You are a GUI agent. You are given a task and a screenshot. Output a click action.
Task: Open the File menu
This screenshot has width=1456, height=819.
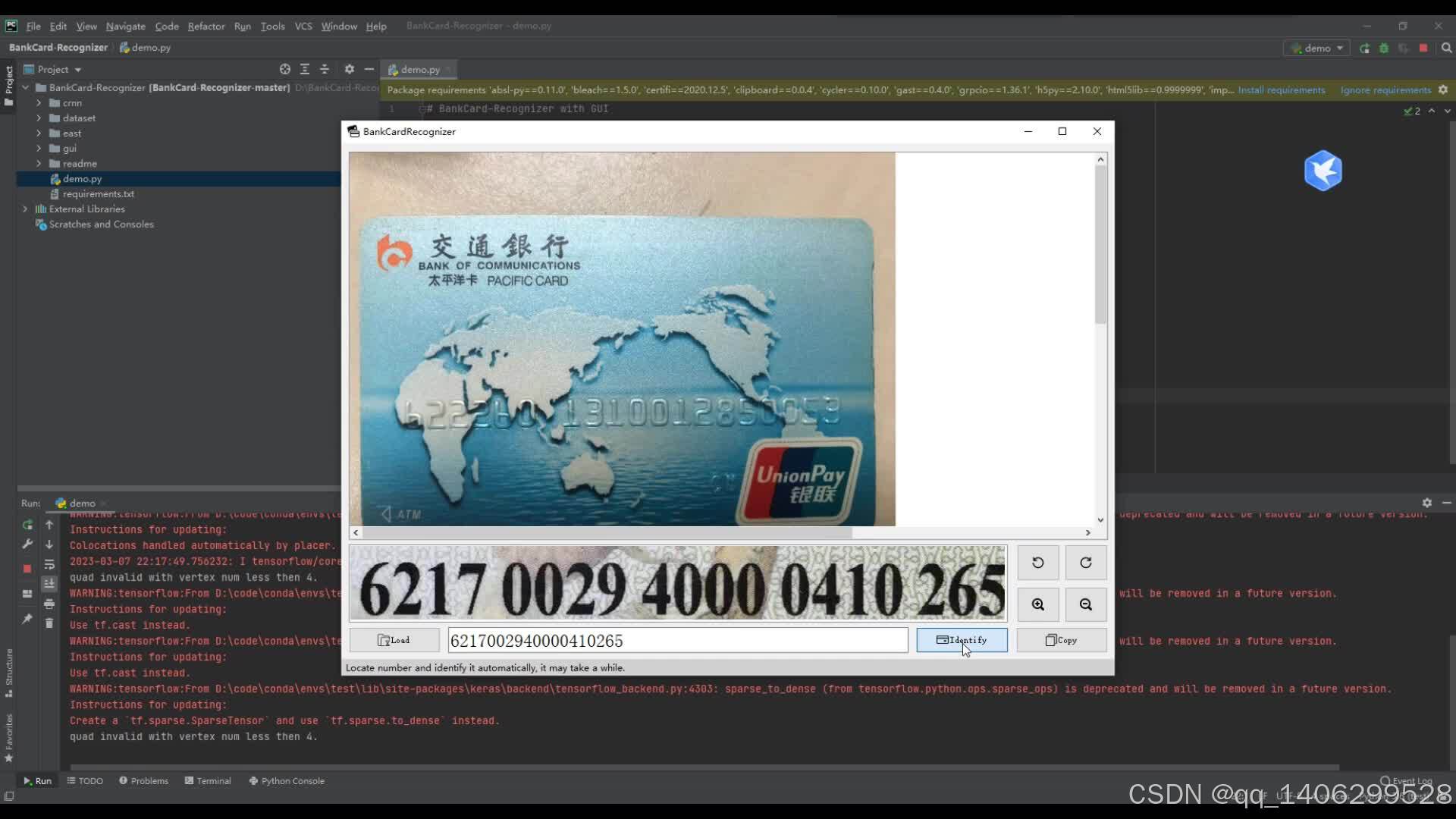click(33, 26)
